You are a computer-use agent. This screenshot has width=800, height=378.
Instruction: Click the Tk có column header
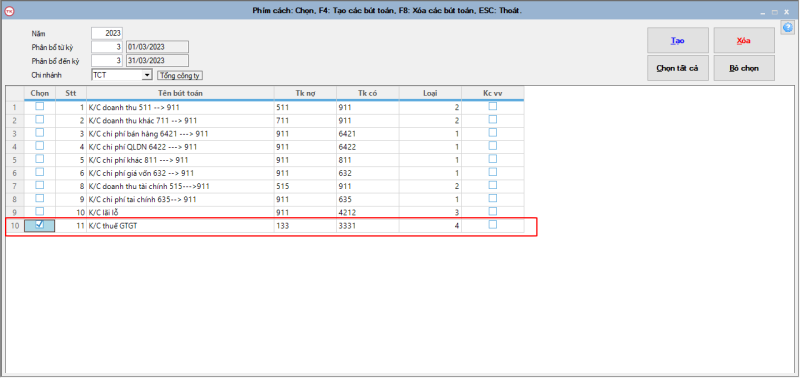tap(368, 93)
